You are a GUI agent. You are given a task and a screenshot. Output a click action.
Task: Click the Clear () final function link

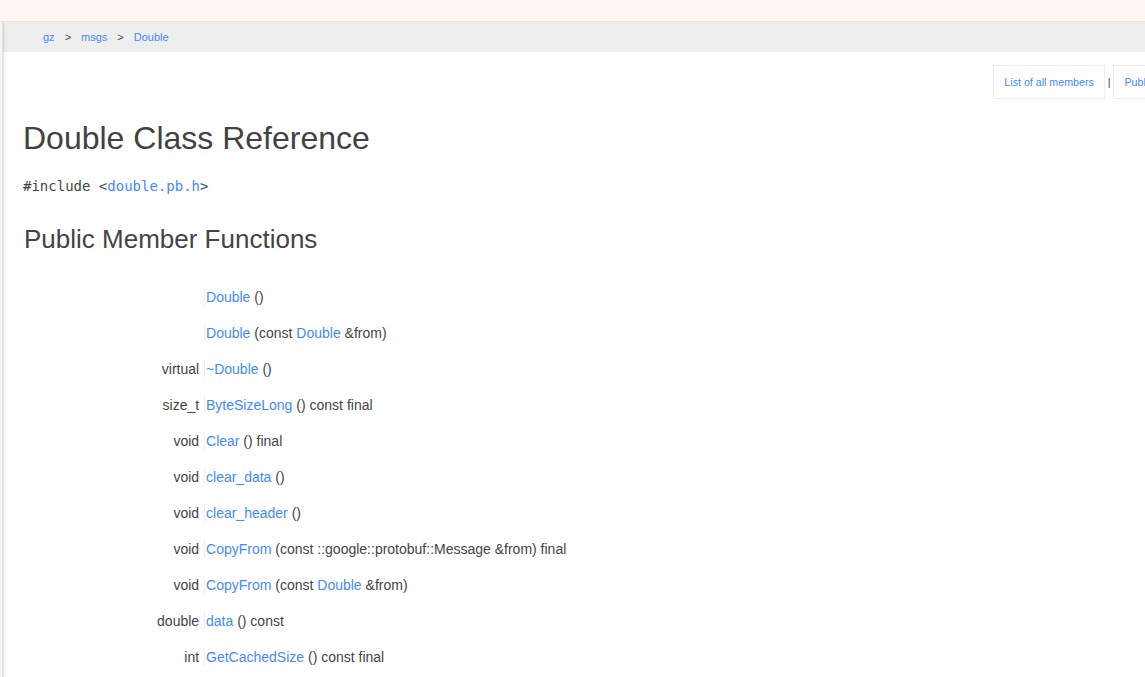pyautogui.click(x=223, y=441)
